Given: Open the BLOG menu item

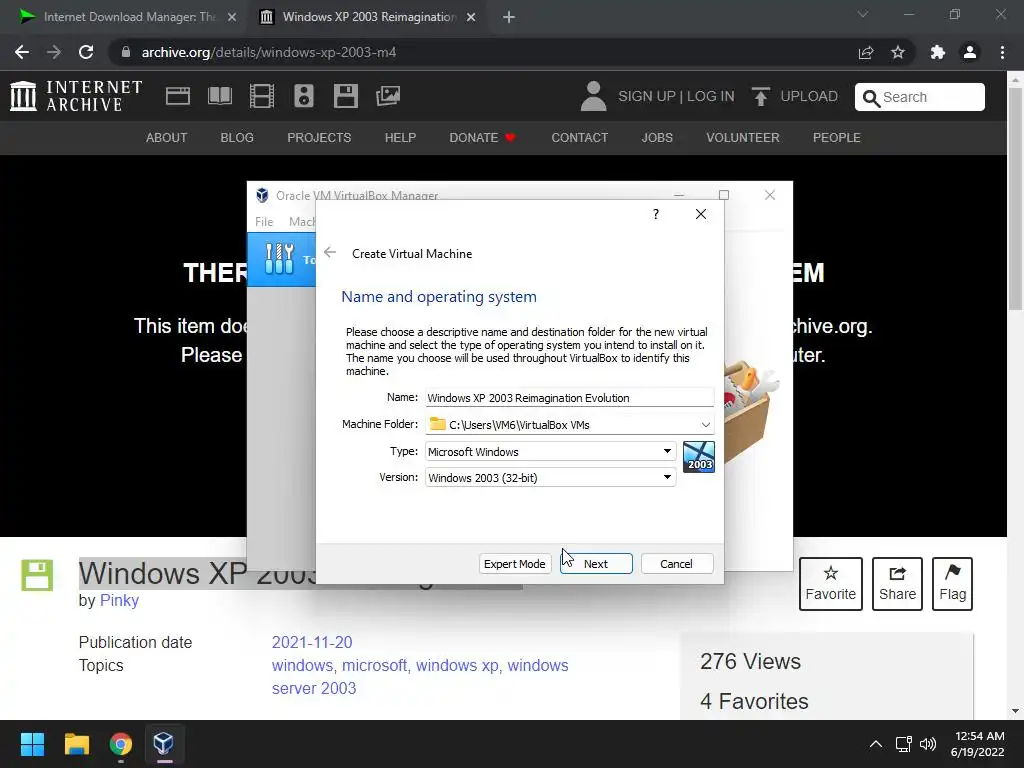Looking at the screenshot, I should [x=237, y=138].
